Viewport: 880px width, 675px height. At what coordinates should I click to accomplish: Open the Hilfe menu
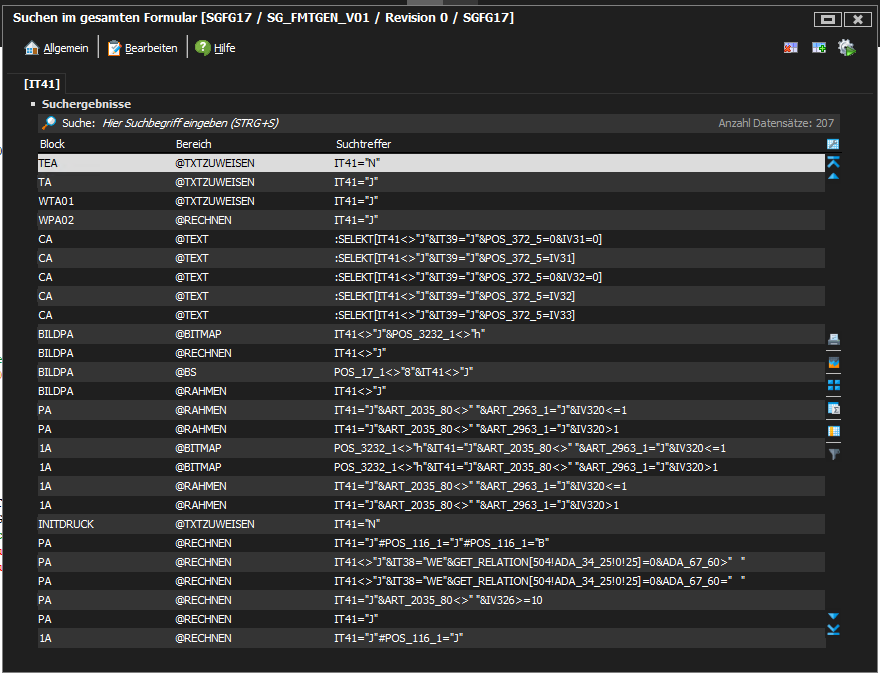pyautogui.click(x=215, y=48)
